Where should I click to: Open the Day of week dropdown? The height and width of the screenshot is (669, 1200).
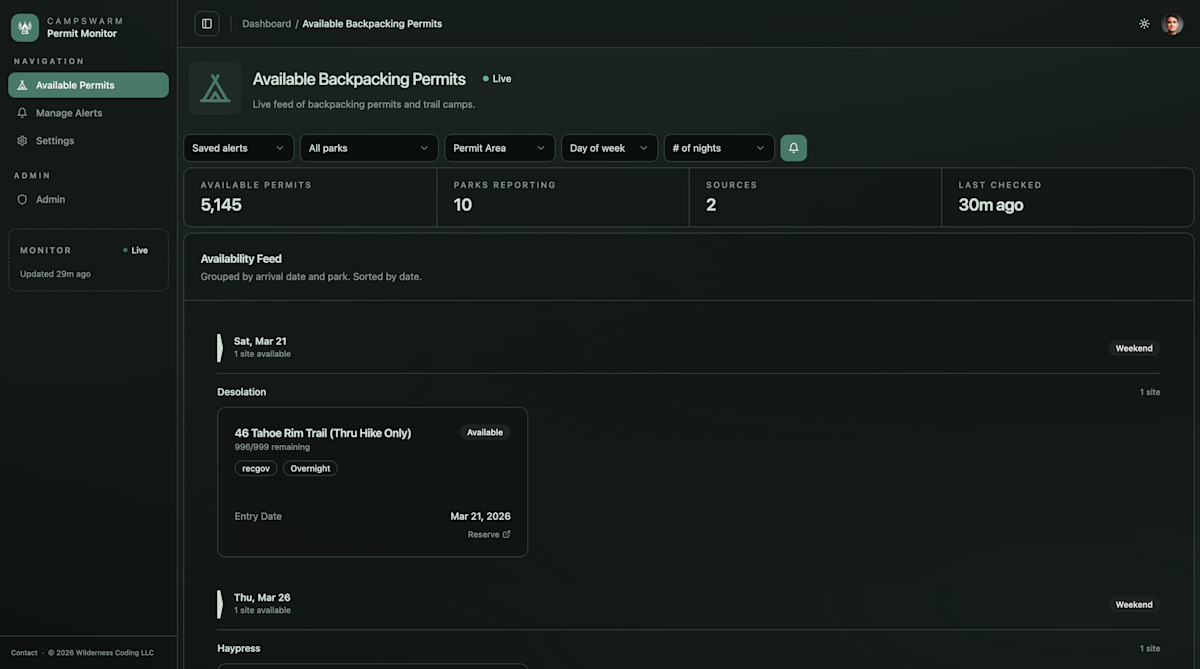609,148
